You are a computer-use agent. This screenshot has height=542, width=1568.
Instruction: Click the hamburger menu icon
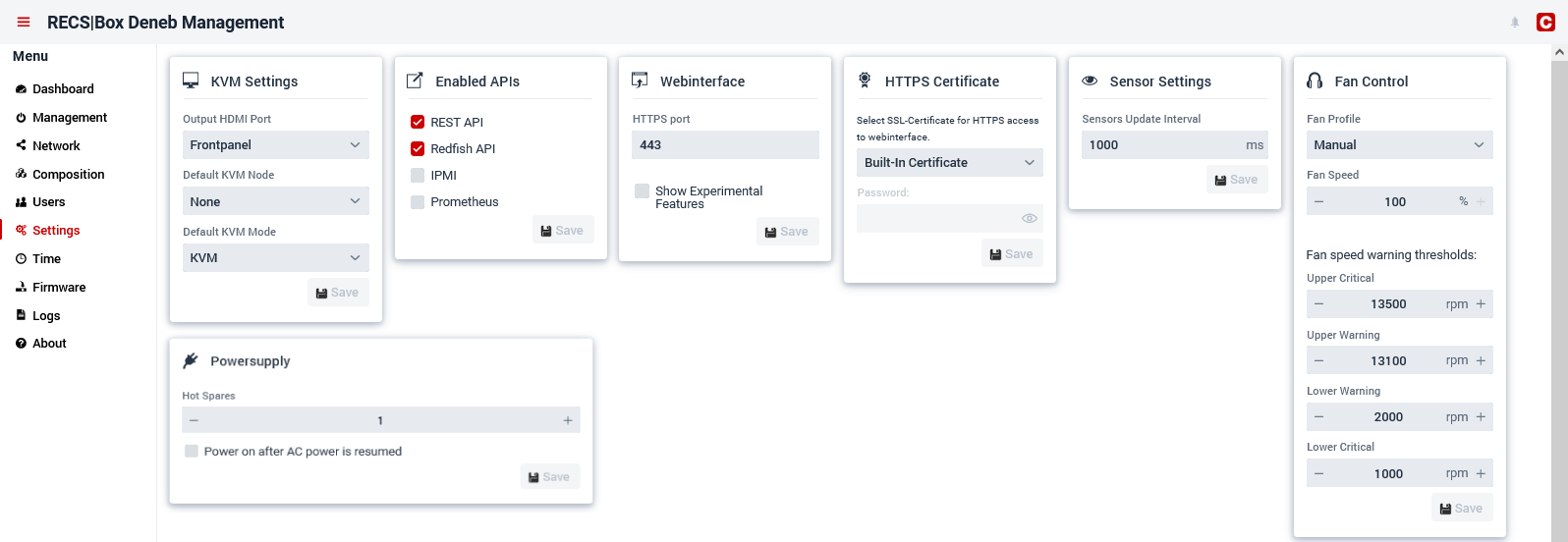pos(24,22)
